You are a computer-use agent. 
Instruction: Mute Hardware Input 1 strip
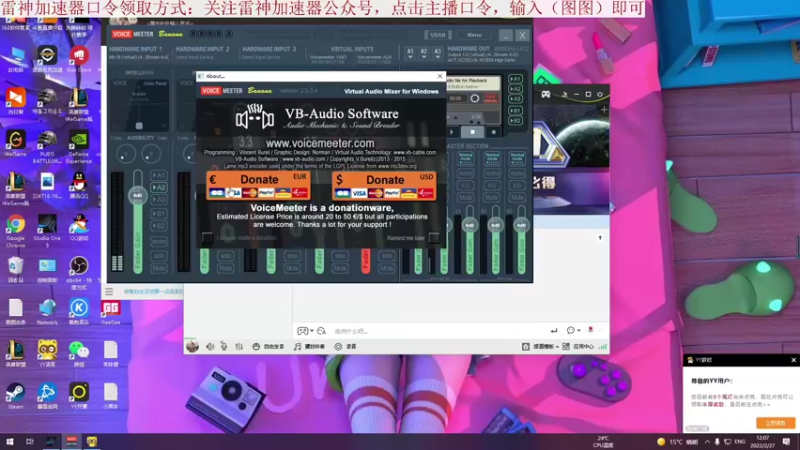coord(159,268)
